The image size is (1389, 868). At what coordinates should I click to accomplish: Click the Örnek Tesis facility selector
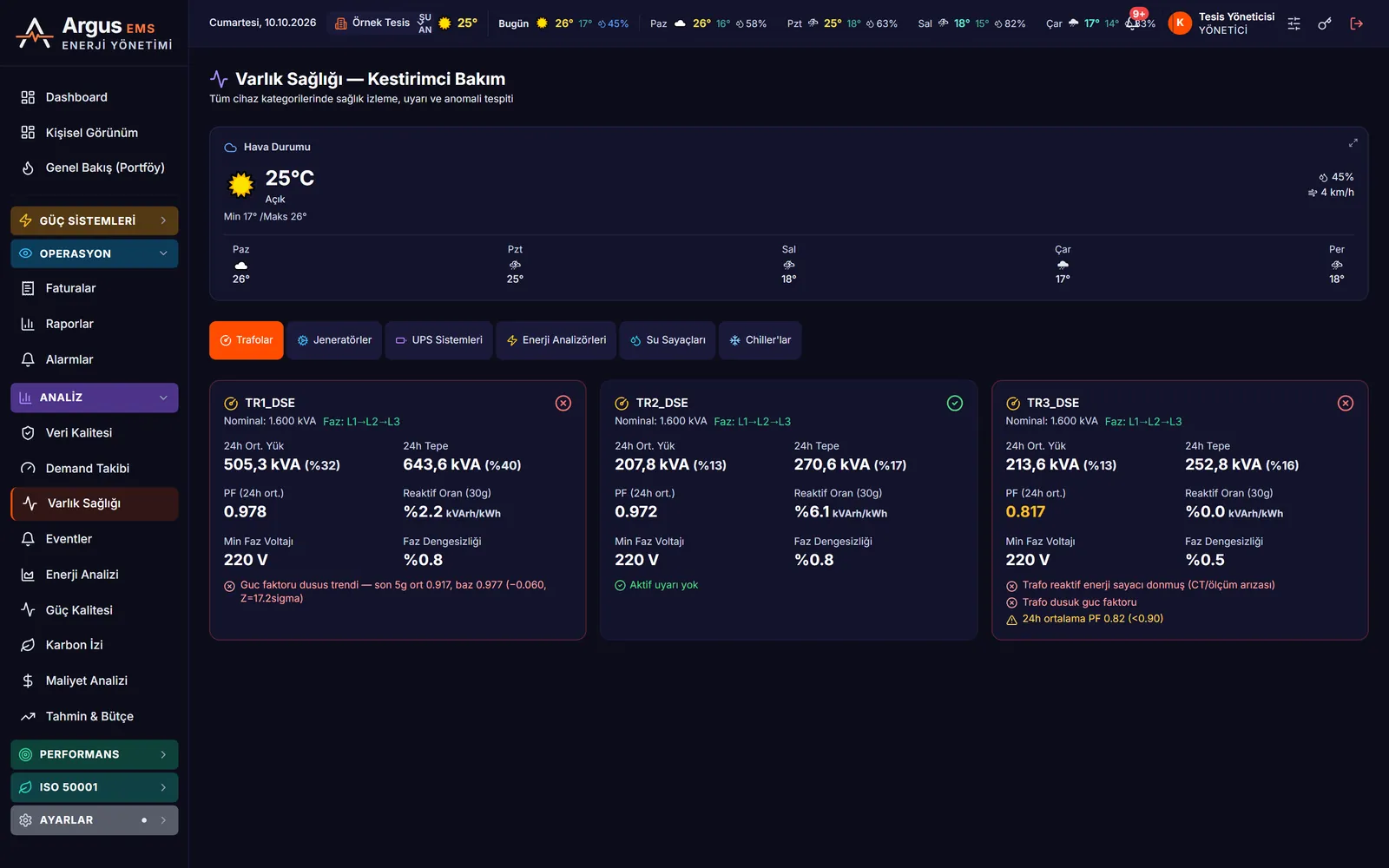pos(382,23)
